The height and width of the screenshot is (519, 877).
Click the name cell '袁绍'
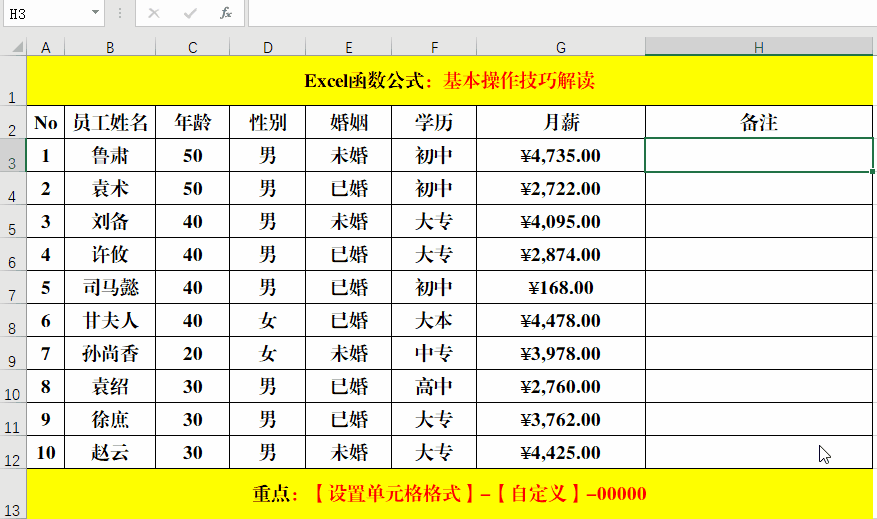110,386
